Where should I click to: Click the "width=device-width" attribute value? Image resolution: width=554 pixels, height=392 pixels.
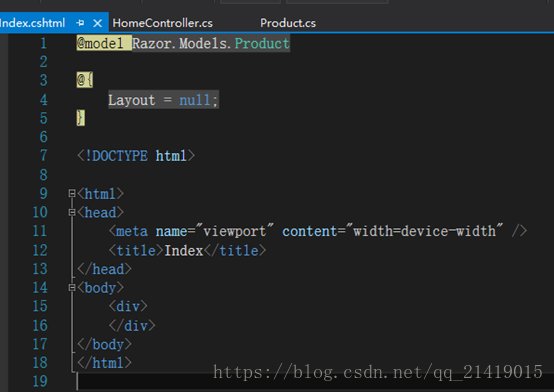point(424,231)
